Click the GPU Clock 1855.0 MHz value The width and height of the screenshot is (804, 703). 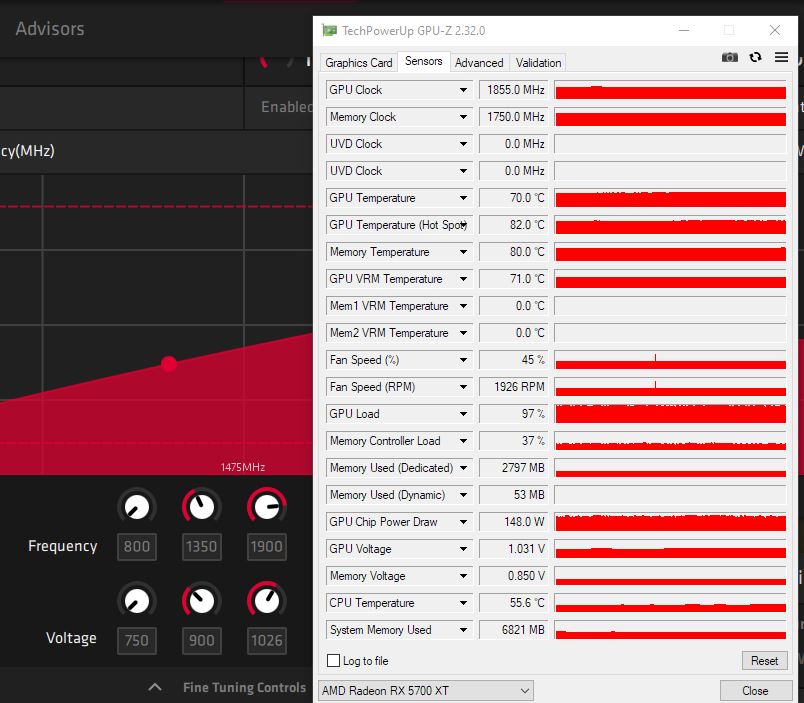click(x=513, y=90)
